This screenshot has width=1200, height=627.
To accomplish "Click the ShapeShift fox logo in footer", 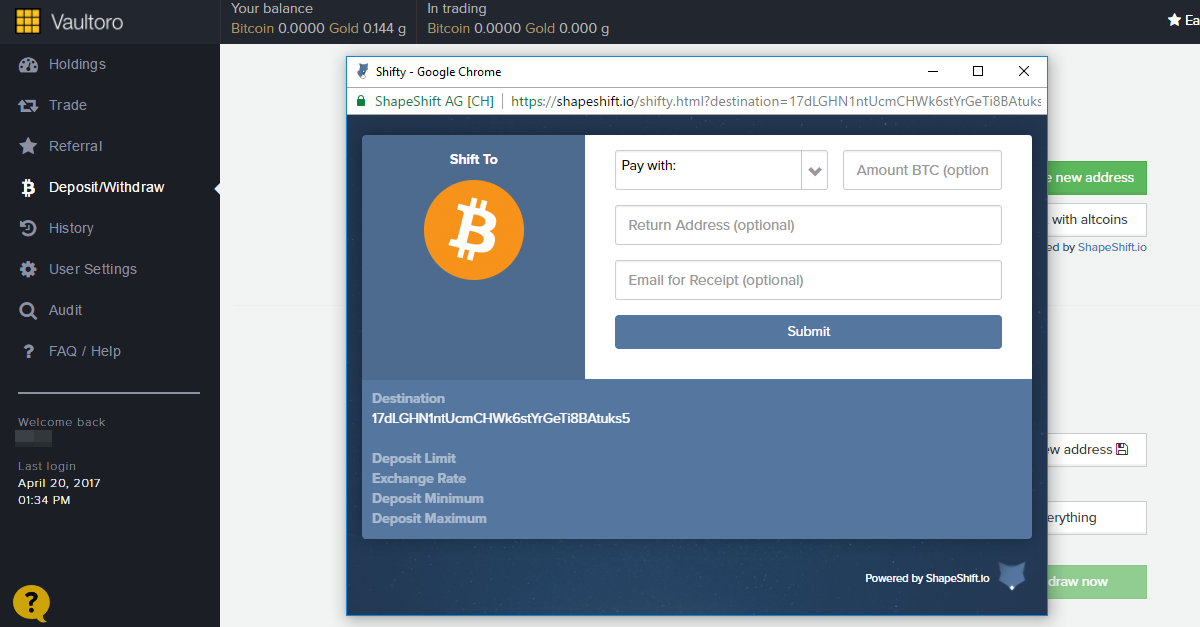I will 1012,576.
